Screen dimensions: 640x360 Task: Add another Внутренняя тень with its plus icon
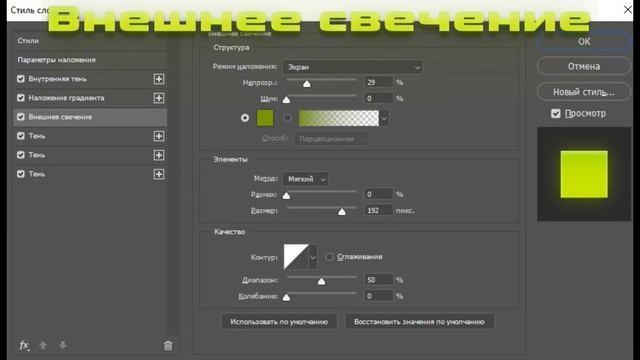click(159, 79)
